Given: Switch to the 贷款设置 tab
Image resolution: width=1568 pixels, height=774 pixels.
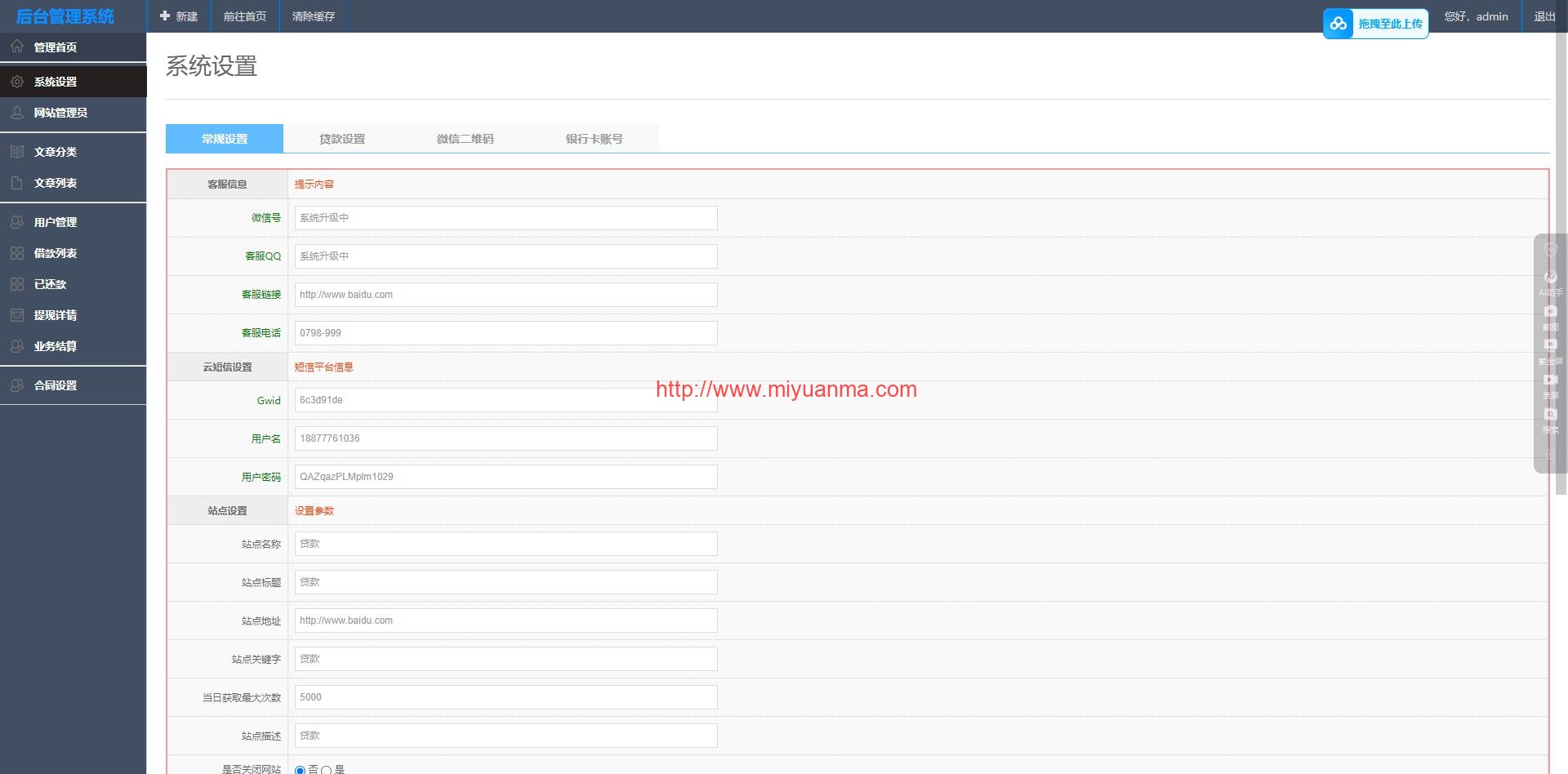Looking at the screenshot, I should (342, 139).
